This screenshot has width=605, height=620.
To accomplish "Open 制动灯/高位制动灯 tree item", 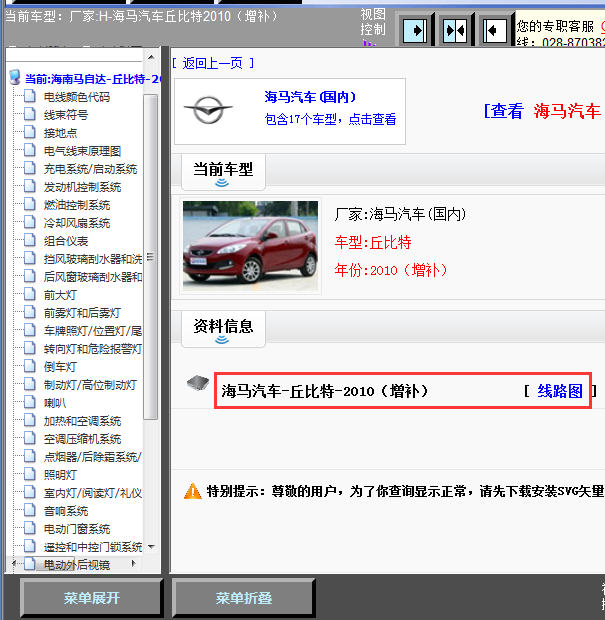I will (91, 385).
